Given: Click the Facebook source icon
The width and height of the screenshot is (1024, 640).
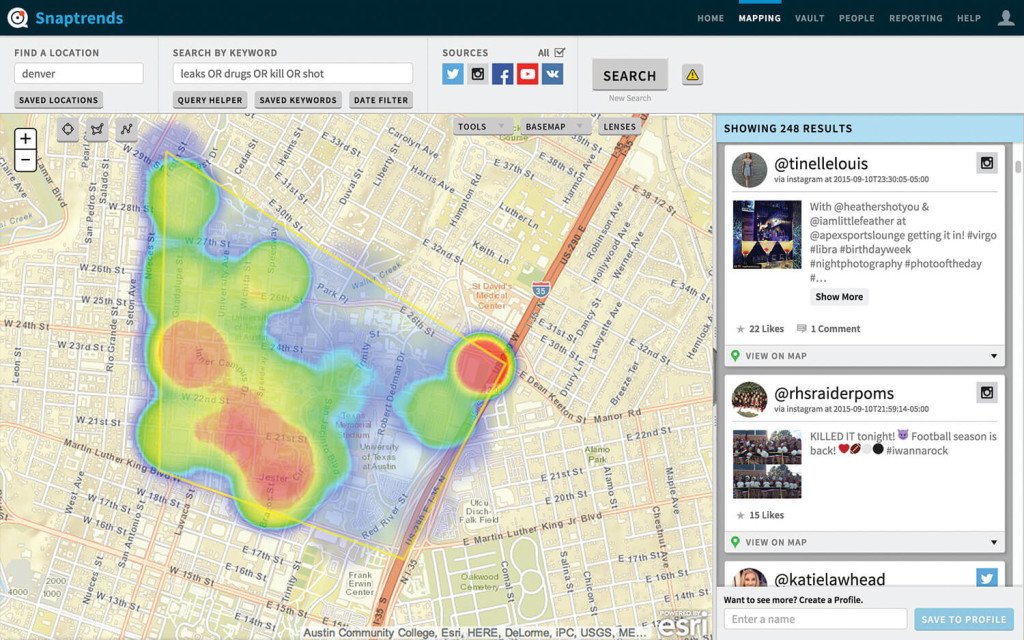Looking at the screenshot, I should tap(503, 74).
